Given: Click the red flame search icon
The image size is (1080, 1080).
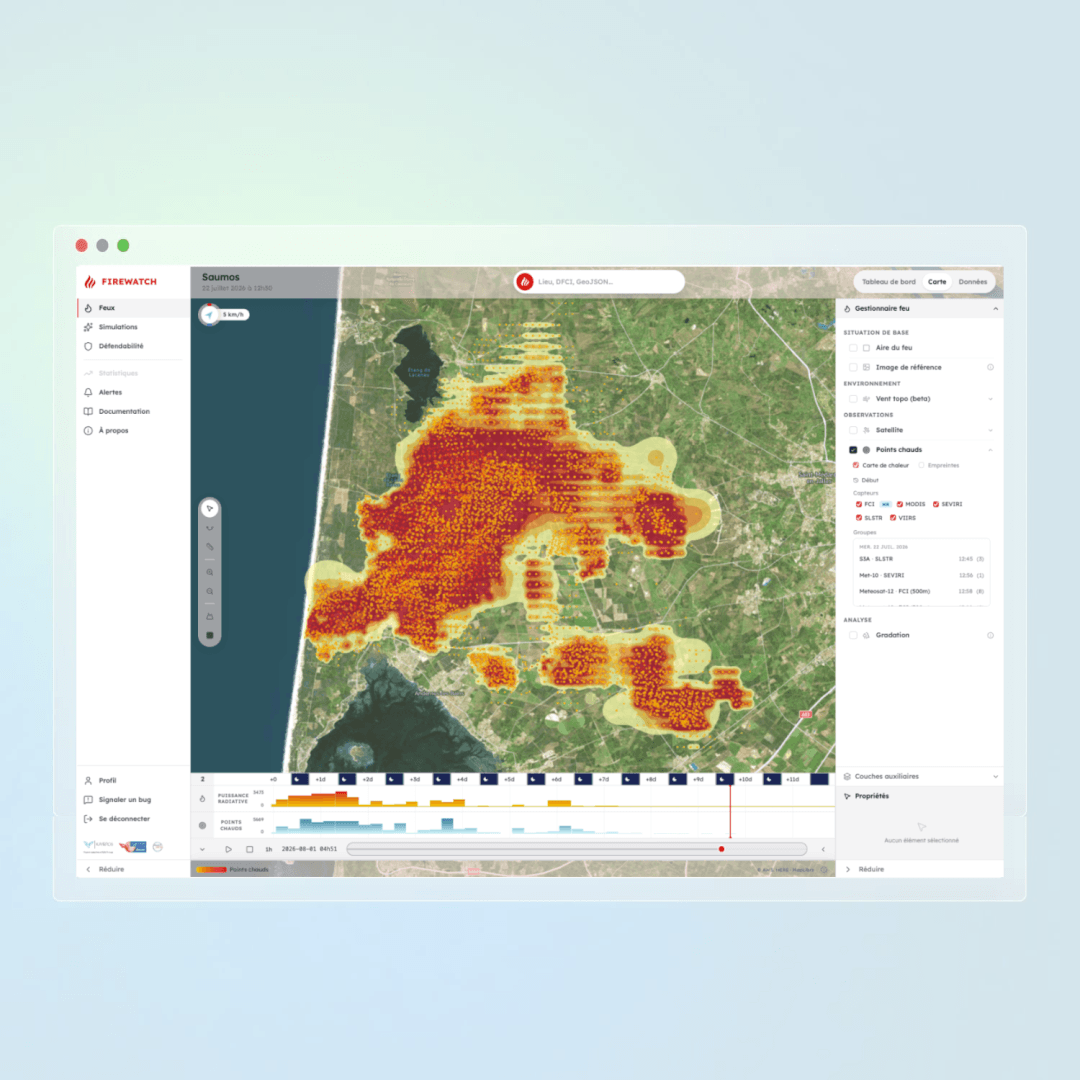Looking at the screenshot, I should (x=526, y=282).
